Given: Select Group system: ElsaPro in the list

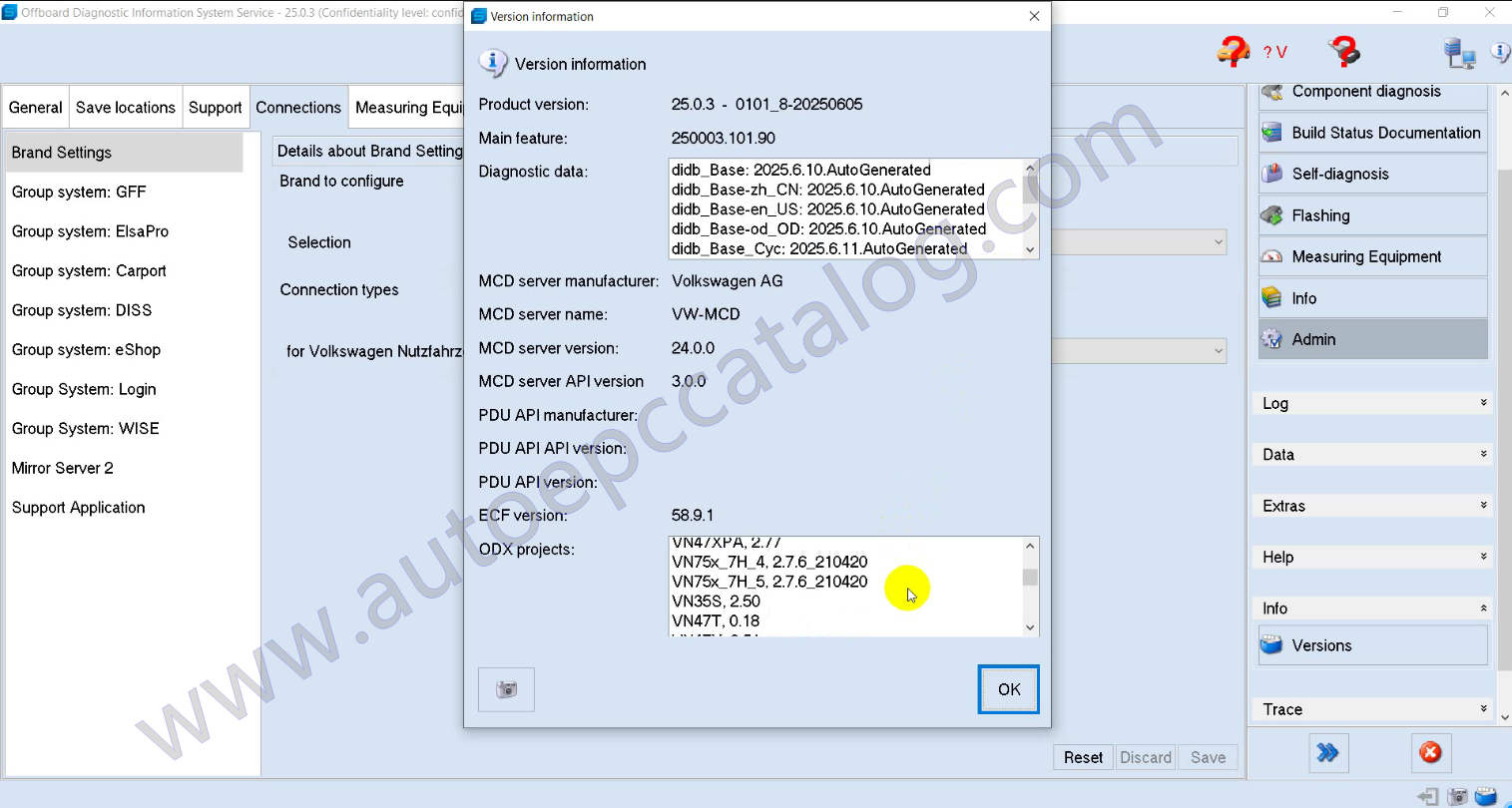Looking at the screenshot, I should pyautogui.click(x=90, y=231).
